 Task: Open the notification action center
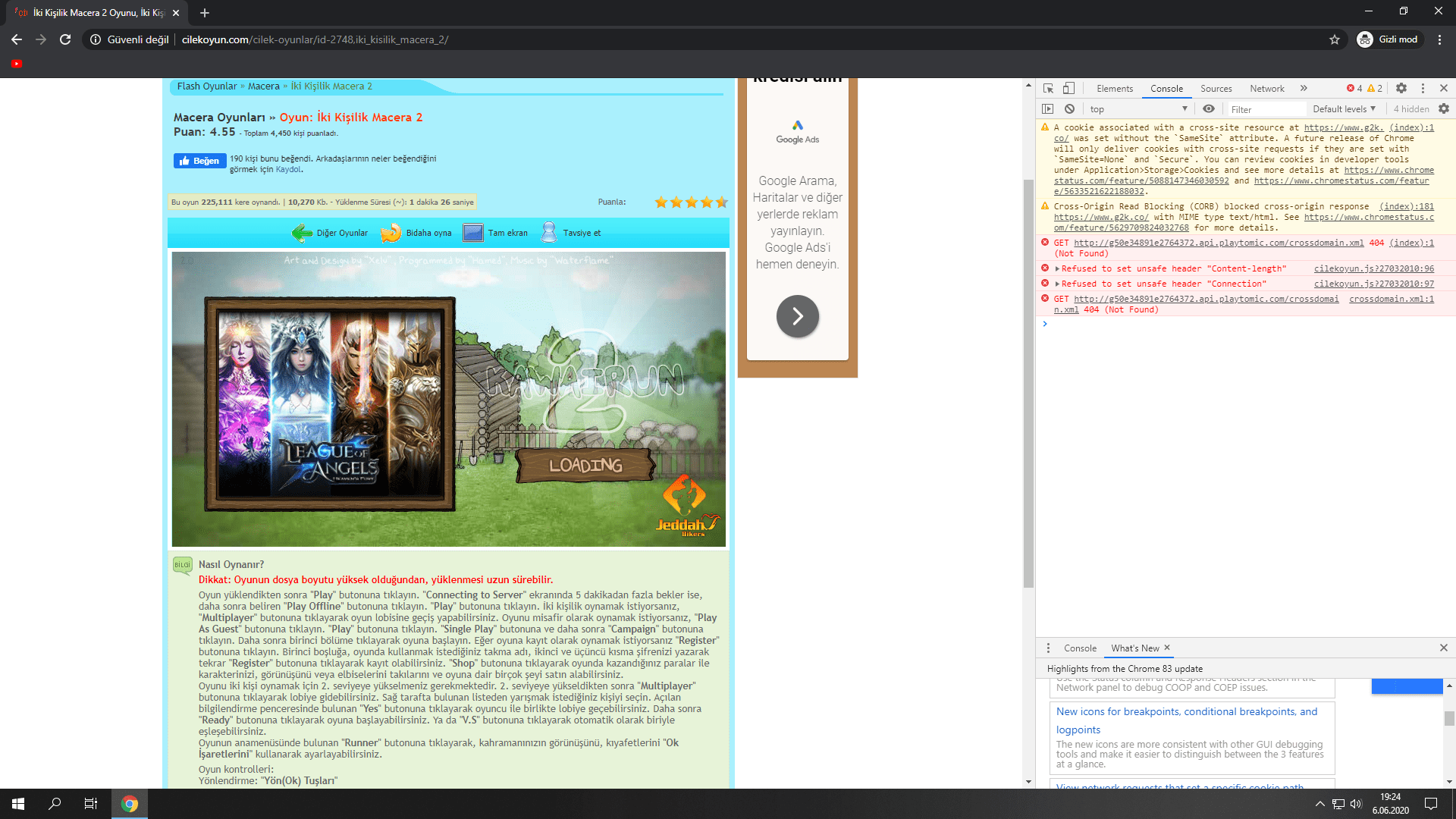click(1431, 804)
